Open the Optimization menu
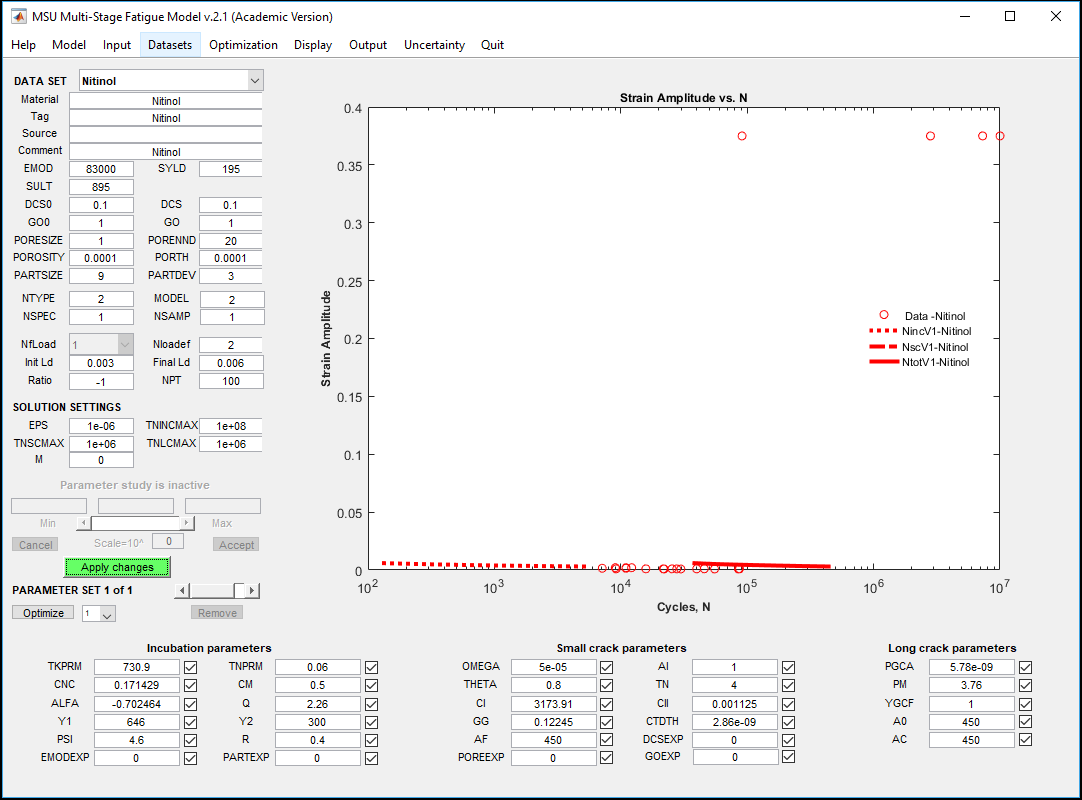Image resolution: width=1082 pixels, height=800 pixels. point(243,45)
